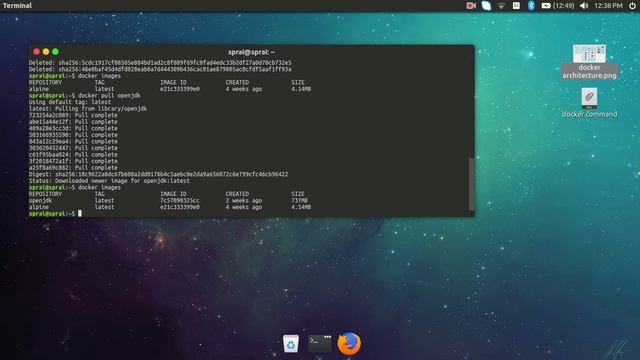Viewport: 640px width, 360px height.
Task: Click 'Status: Downloaded newer image' line
Action: (x=109, y=181)
